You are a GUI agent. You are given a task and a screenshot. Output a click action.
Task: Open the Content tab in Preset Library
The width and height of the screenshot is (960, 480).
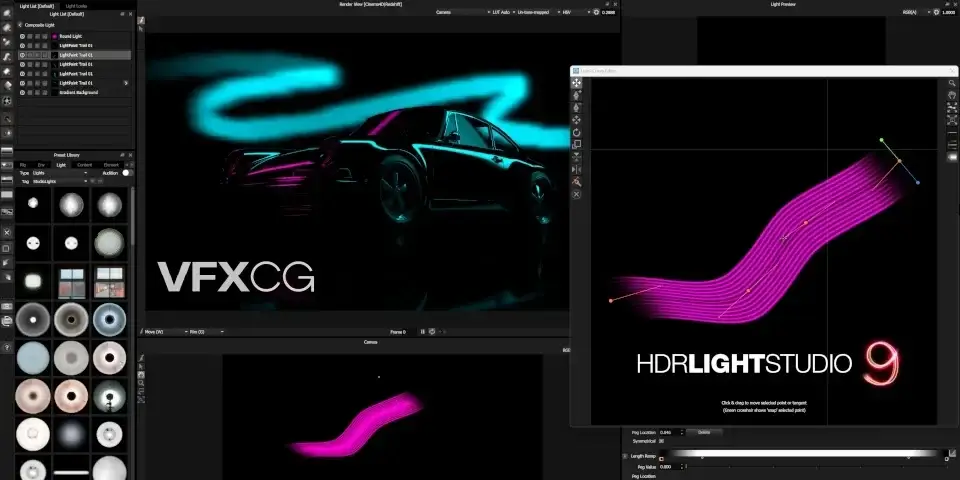tap(84, 165)
